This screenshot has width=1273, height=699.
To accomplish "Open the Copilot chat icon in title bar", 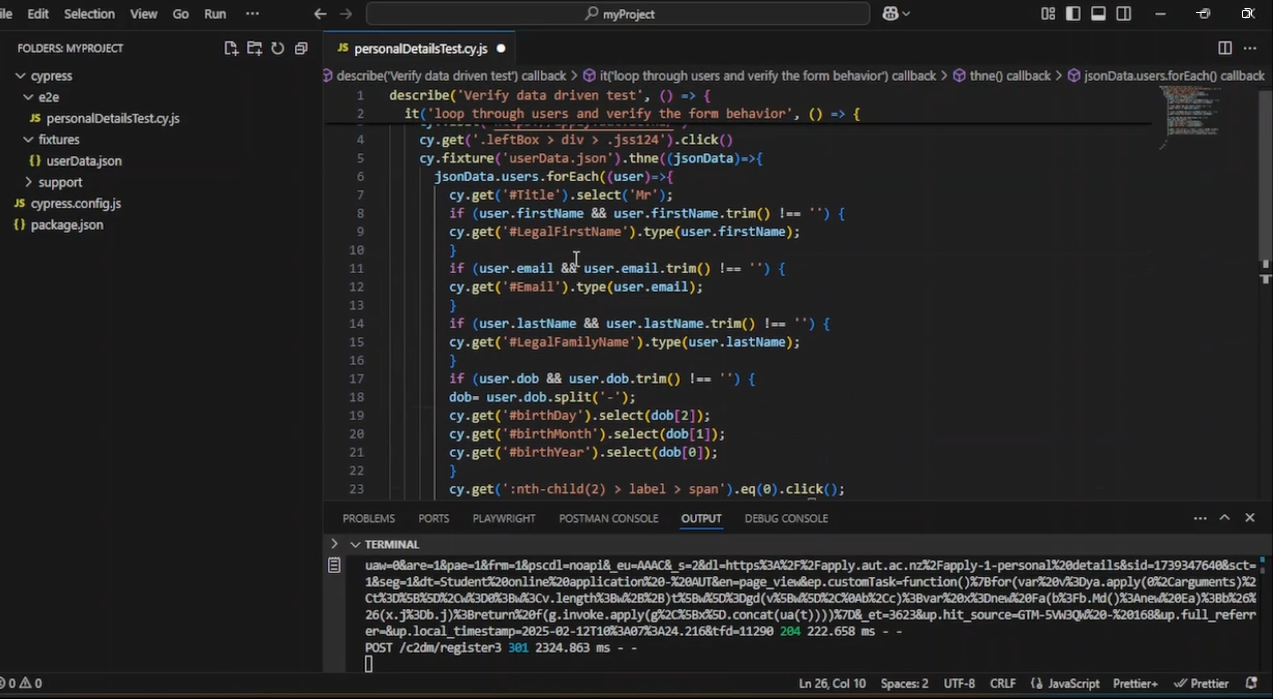I will click(890, 14).
